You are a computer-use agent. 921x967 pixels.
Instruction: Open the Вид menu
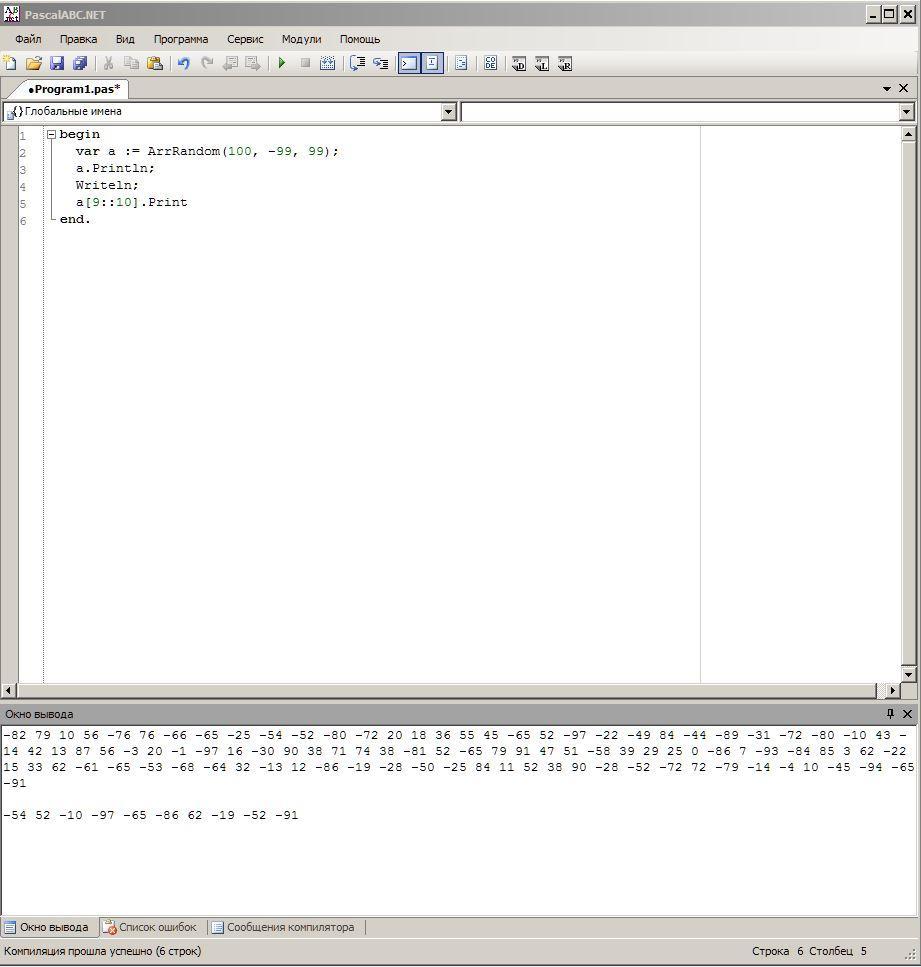pos(125,39)
